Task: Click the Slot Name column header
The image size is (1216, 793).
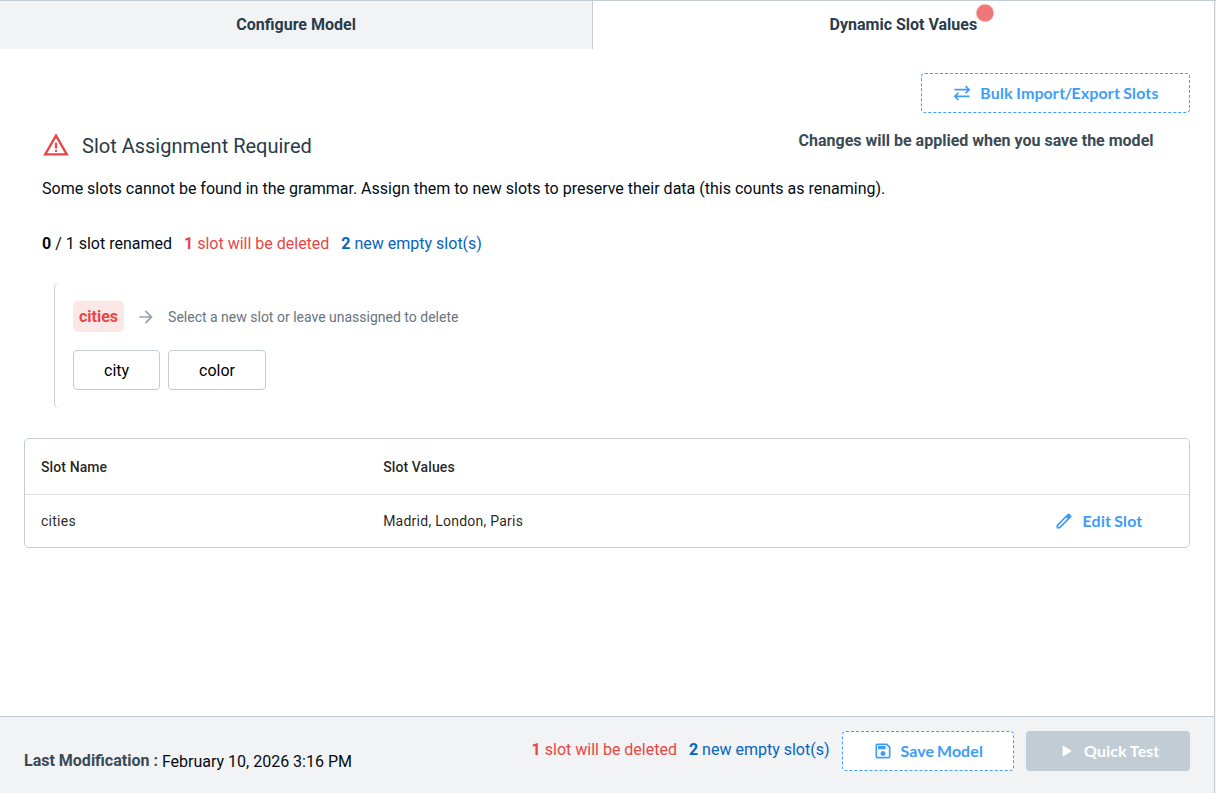Action: click(x=74, y=467)
